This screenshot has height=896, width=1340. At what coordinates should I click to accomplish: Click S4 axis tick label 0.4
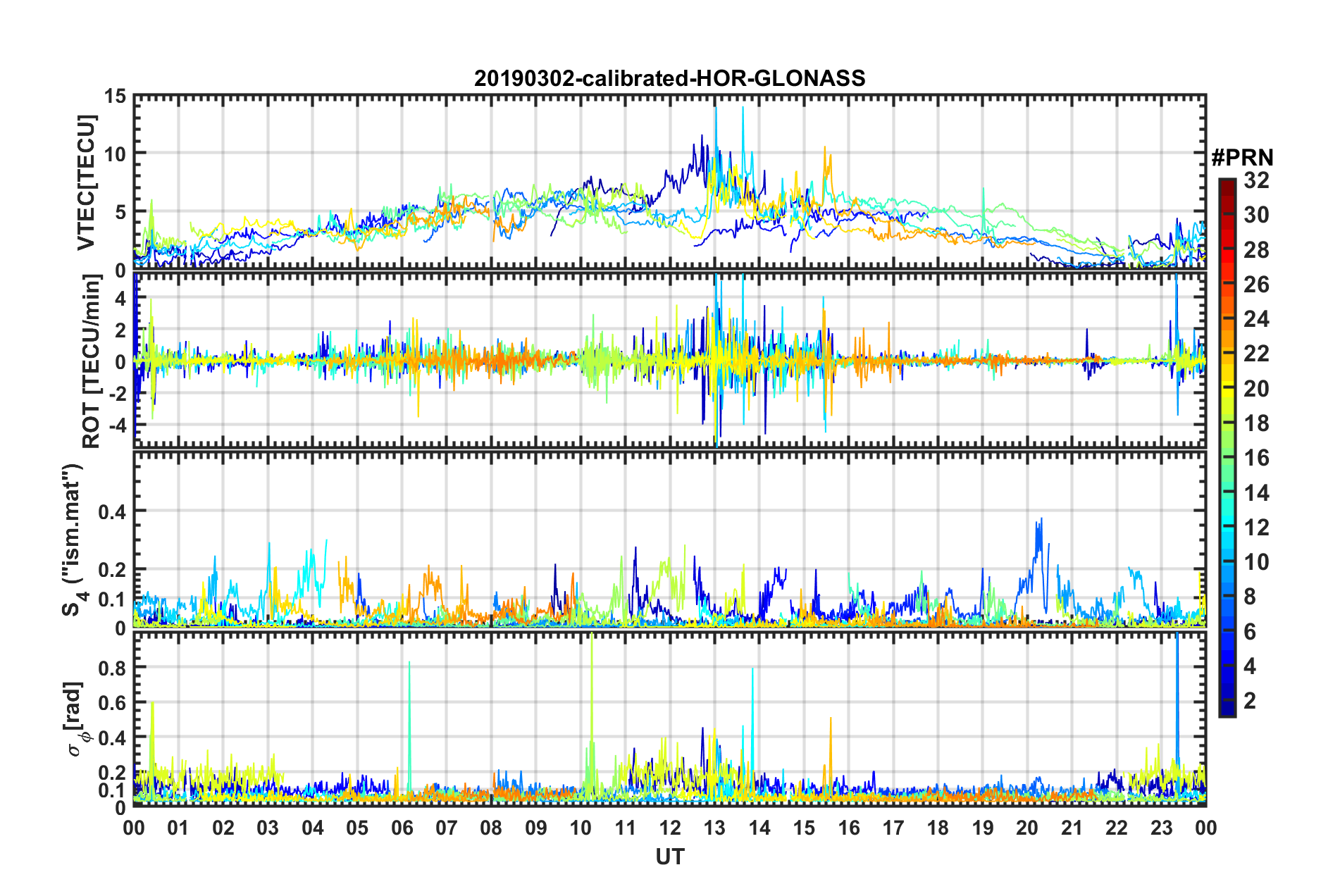pyautogui.click(x=111, y=512)
